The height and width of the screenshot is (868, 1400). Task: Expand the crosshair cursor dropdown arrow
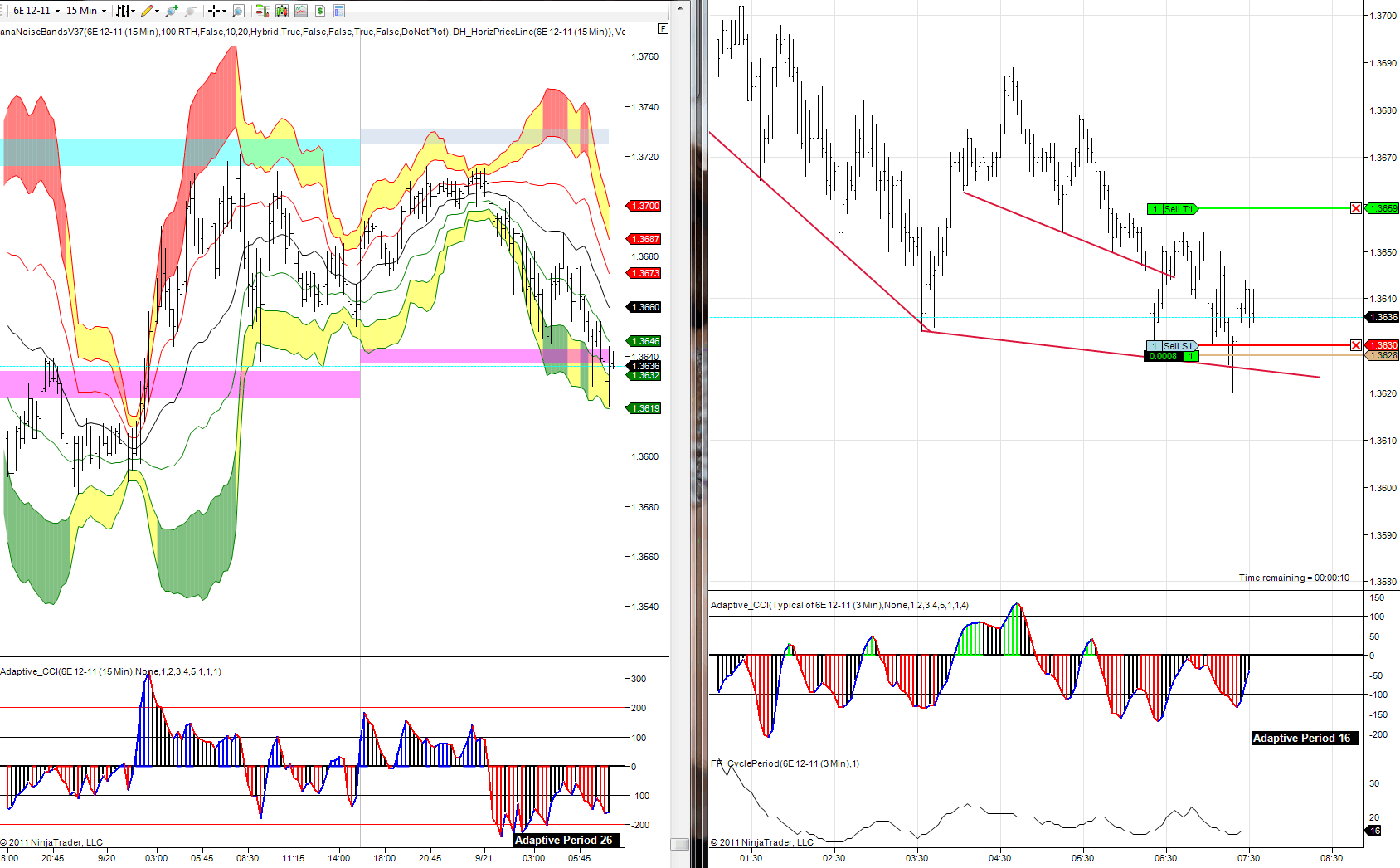(x=224, y=11)
